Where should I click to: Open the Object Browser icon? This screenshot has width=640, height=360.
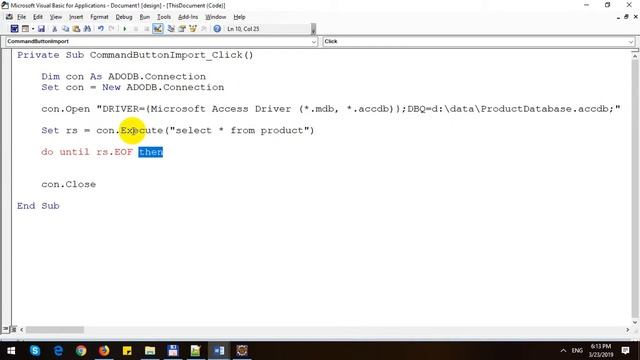coord(193,29)
